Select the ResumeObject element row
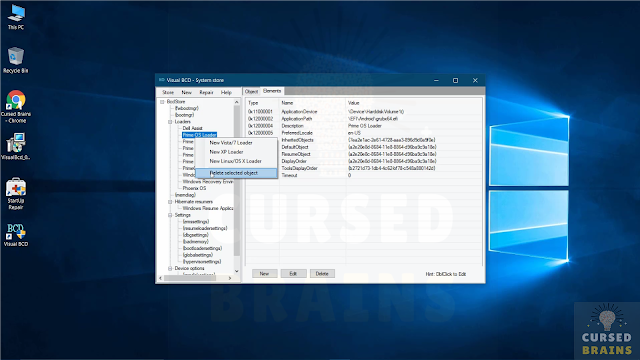The height and width of the screenshot is (360, 640). [364, 154]
